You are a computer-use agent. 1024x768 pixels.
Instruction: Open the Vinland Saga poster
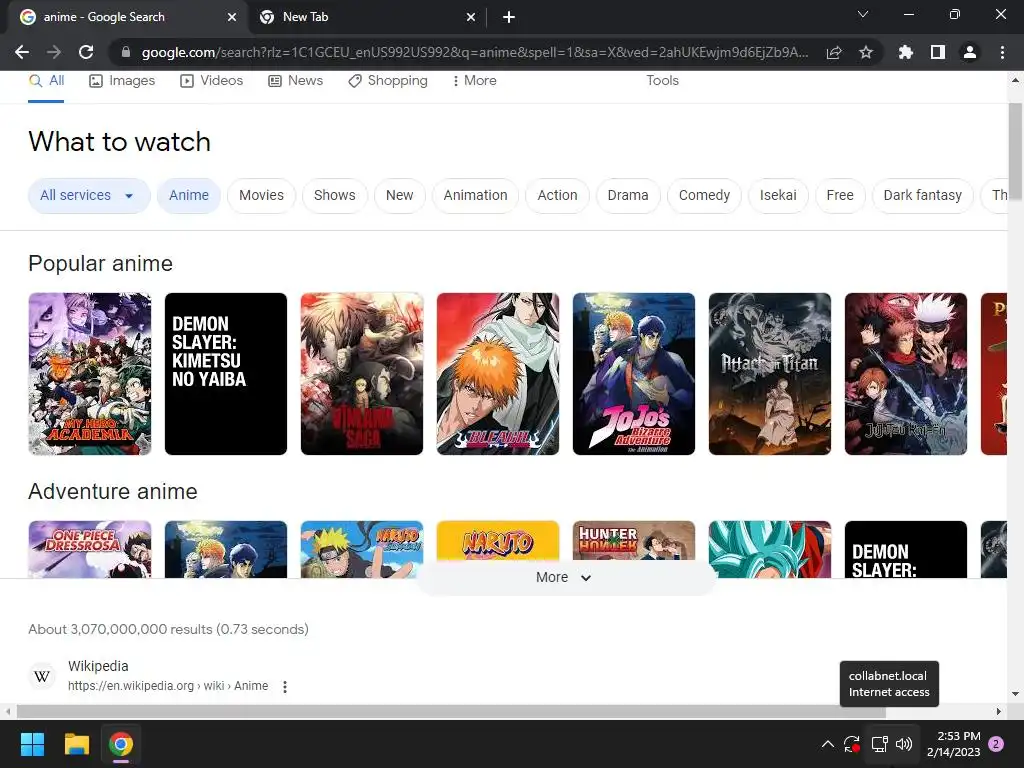coord(362,374)
